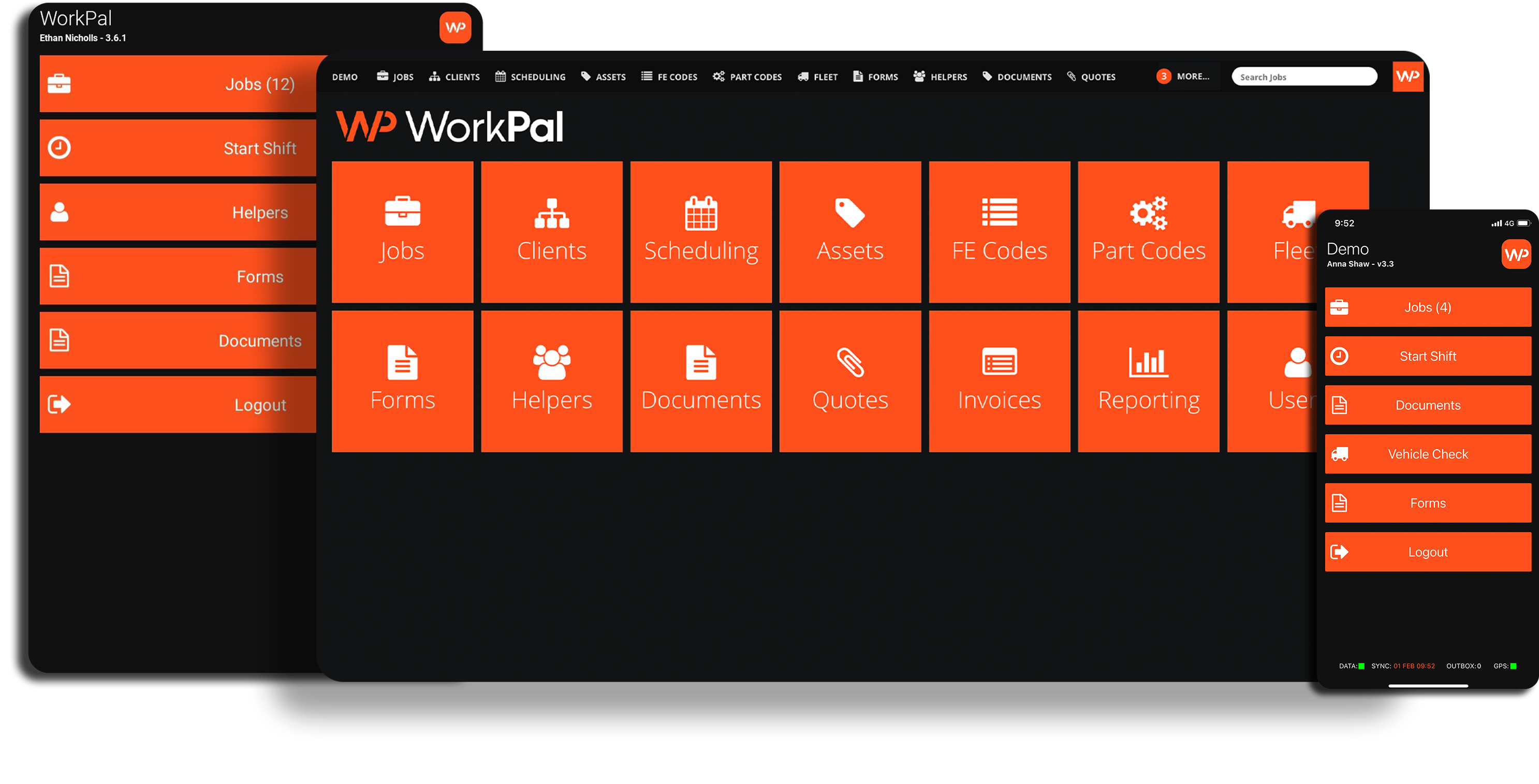Click the WP logo in the web navbar corner

coord(1408,77)
